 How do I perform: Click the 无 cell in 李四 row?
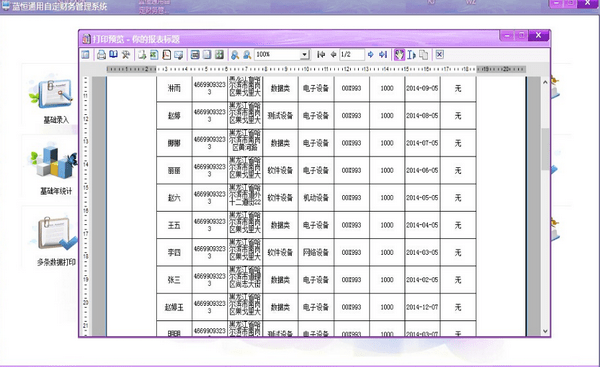pos(458,253)
